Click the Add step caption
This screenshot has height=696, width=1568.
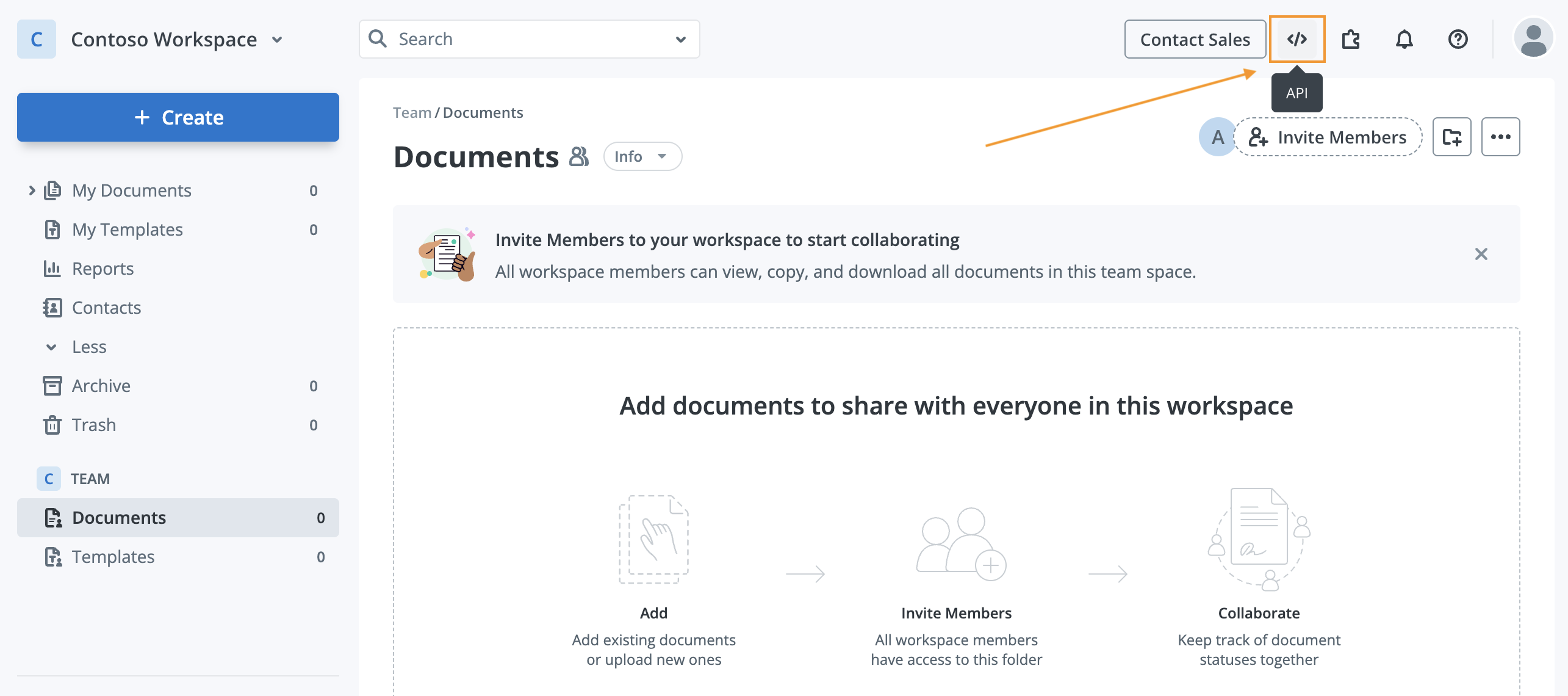[653, 613]
